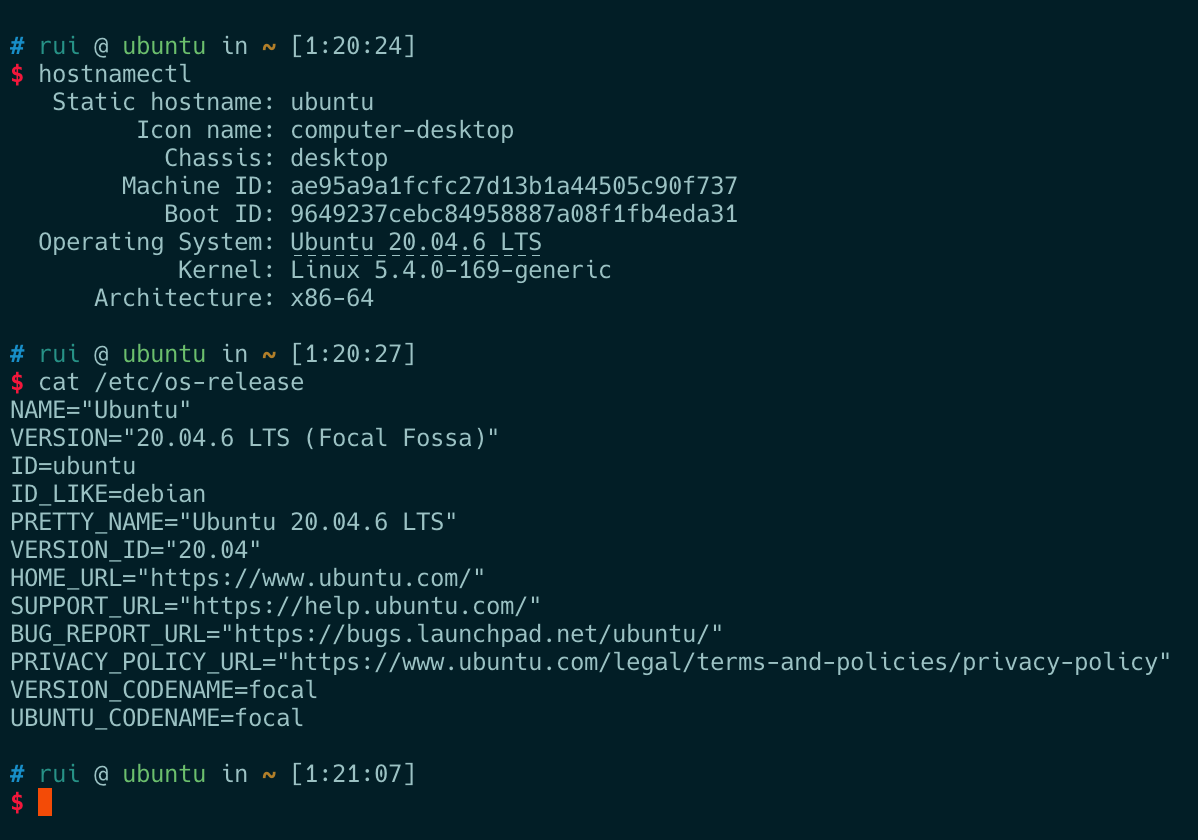Click the [1:21:07] prompt timestamp
Image resolution: width=1198 pixels, height=840 pixels.
(x=353, y=774)
